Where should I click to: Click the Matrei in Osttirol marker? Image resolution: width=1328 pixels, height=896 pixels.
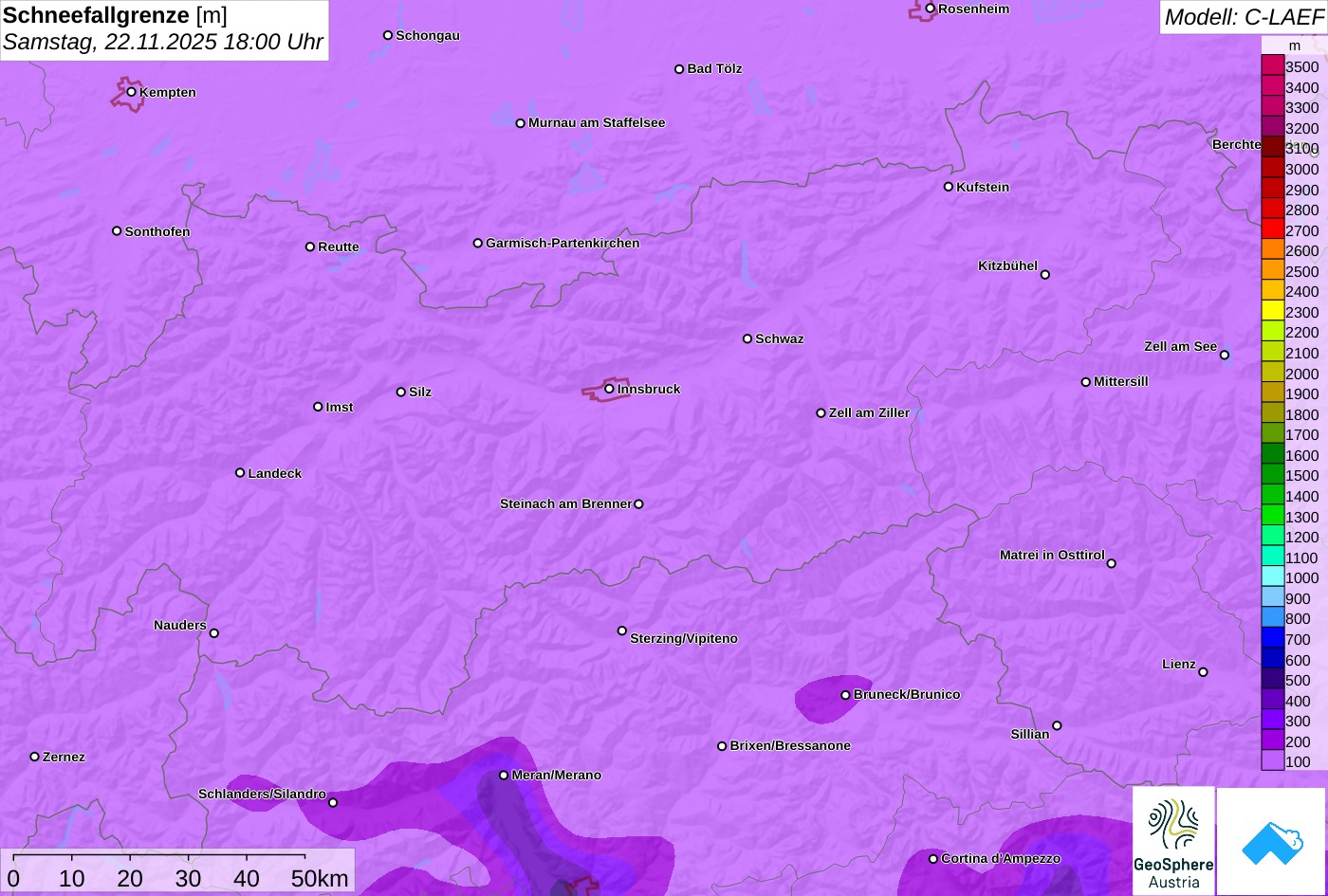1112,563
